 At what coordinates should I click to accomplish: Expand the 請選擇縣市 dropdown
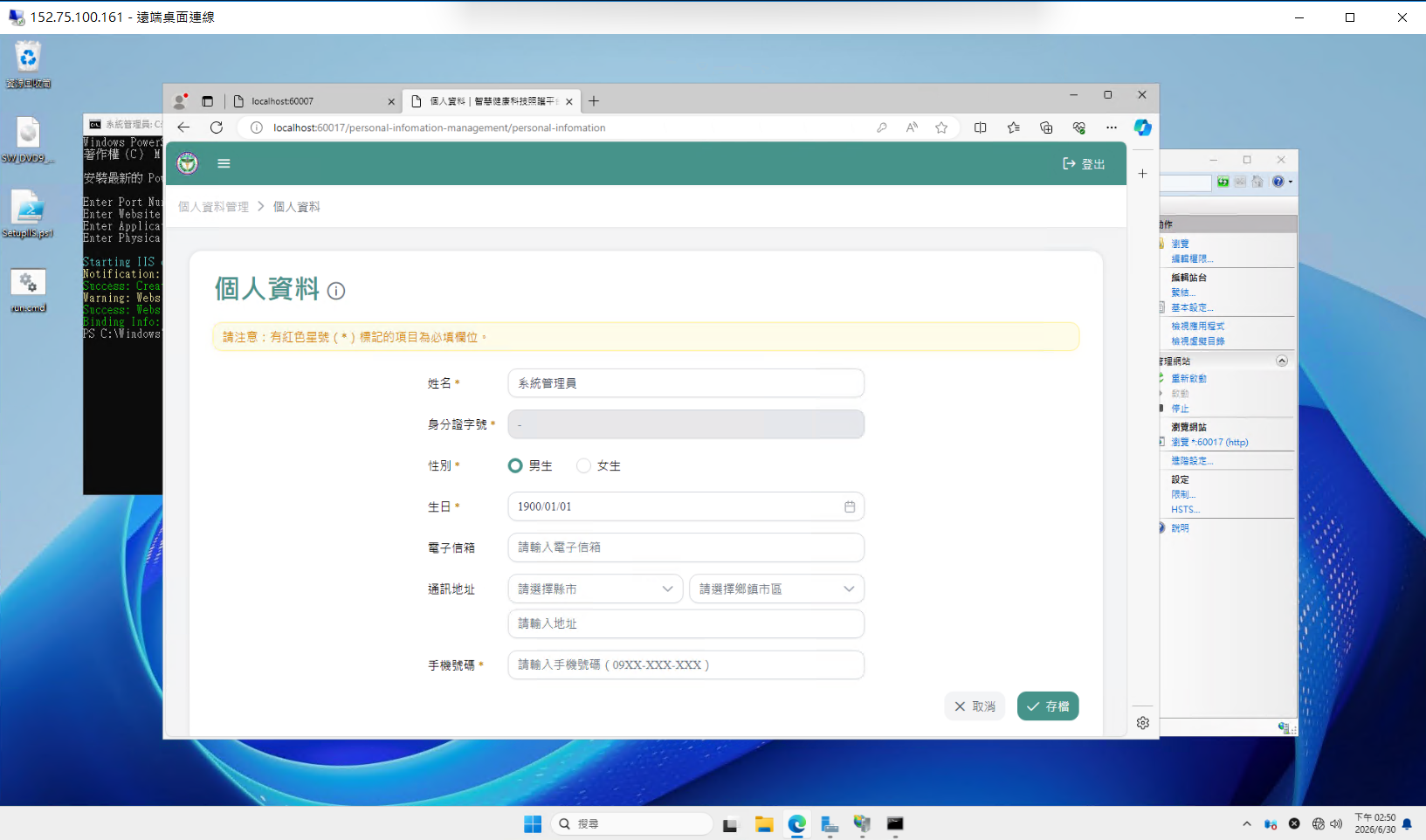596,589
